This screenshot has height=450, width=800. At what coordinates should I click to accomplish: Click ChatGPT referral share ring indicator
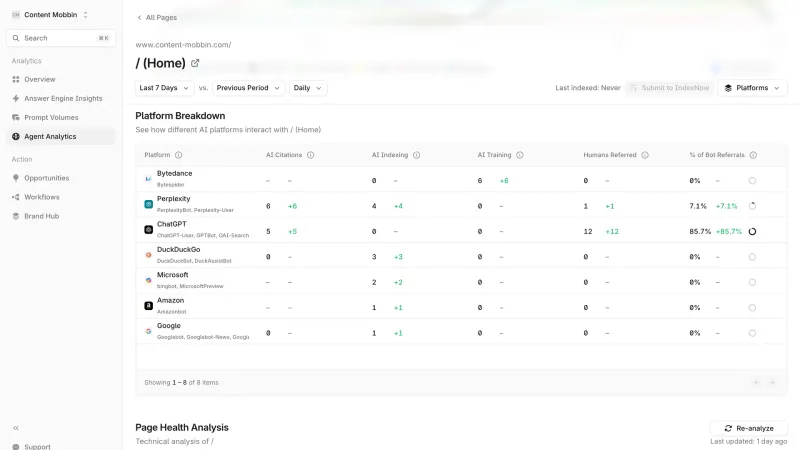[752, 232]
